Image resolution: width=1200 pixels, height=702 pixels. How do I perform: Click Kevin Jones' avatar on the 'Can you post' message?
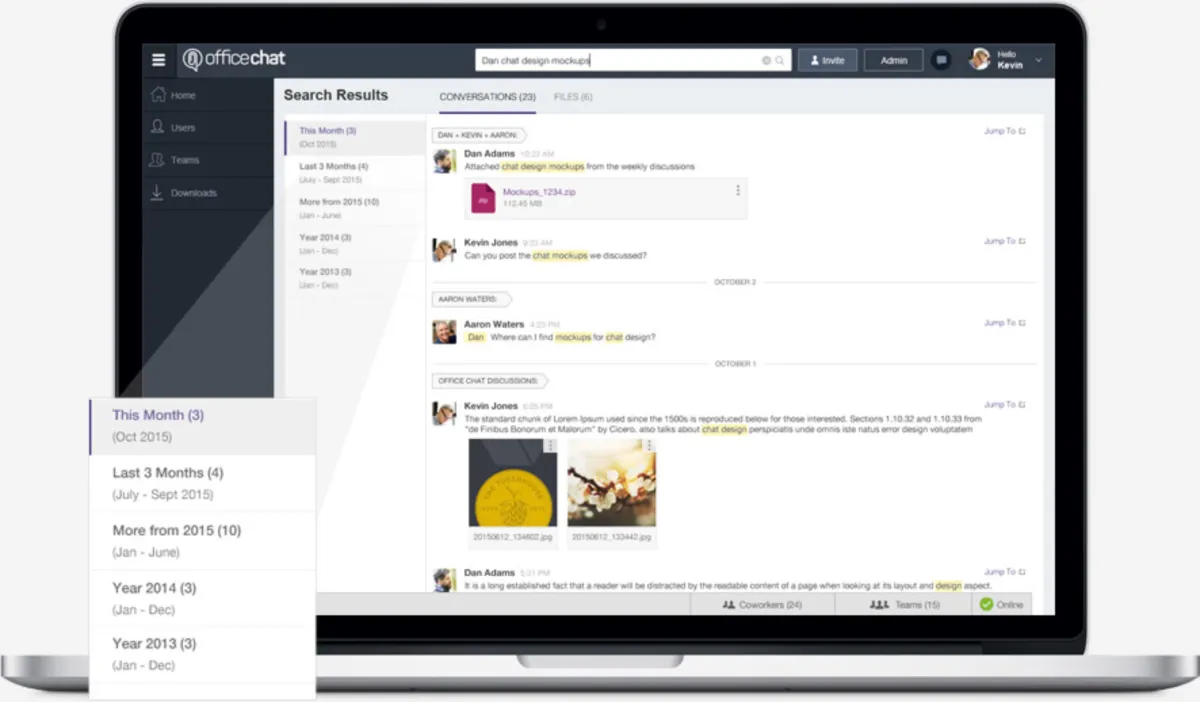tap(444, 249)
